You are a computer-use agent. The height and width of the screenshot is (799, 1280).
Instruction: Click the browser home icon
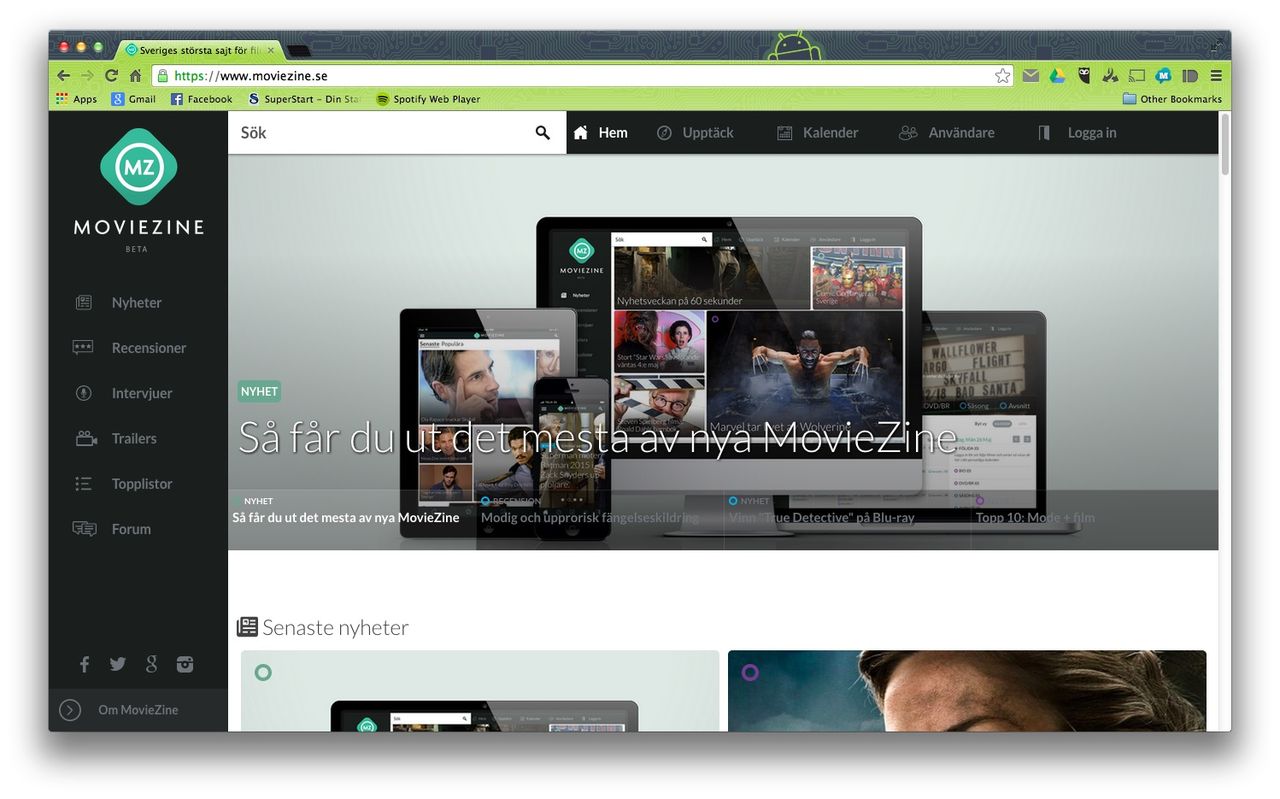(135, 76)
